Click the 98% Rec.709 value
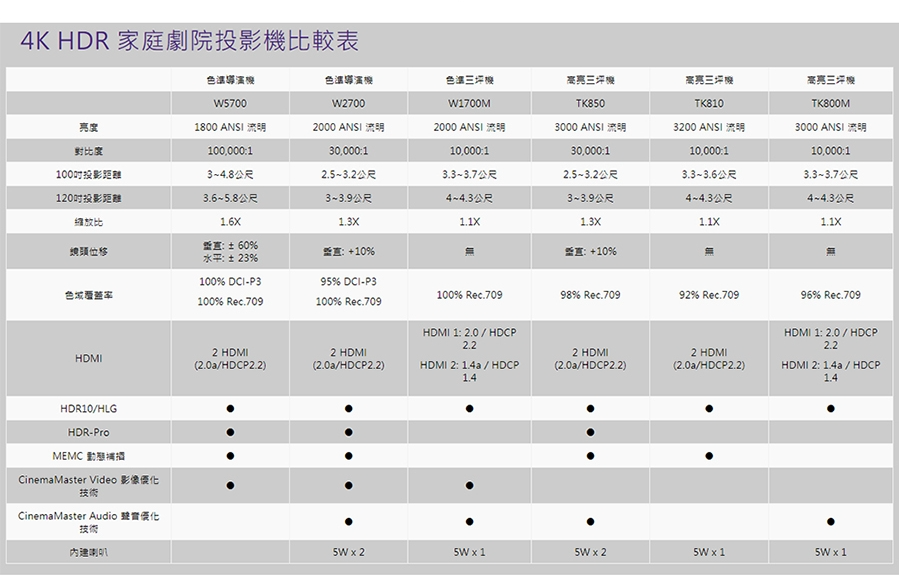 point(591,295)
